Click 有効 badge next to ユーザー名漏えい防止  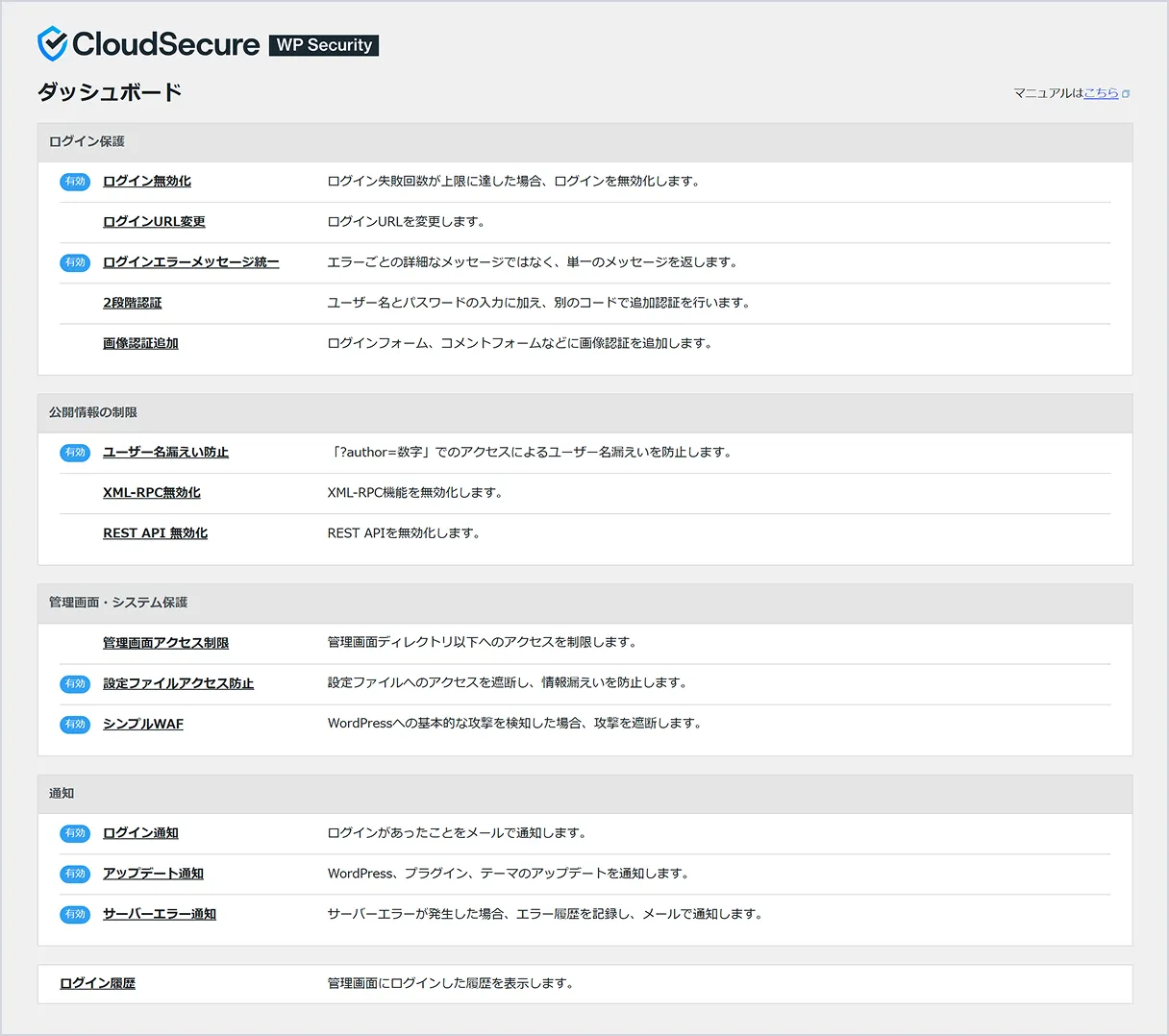click(75, 452)
